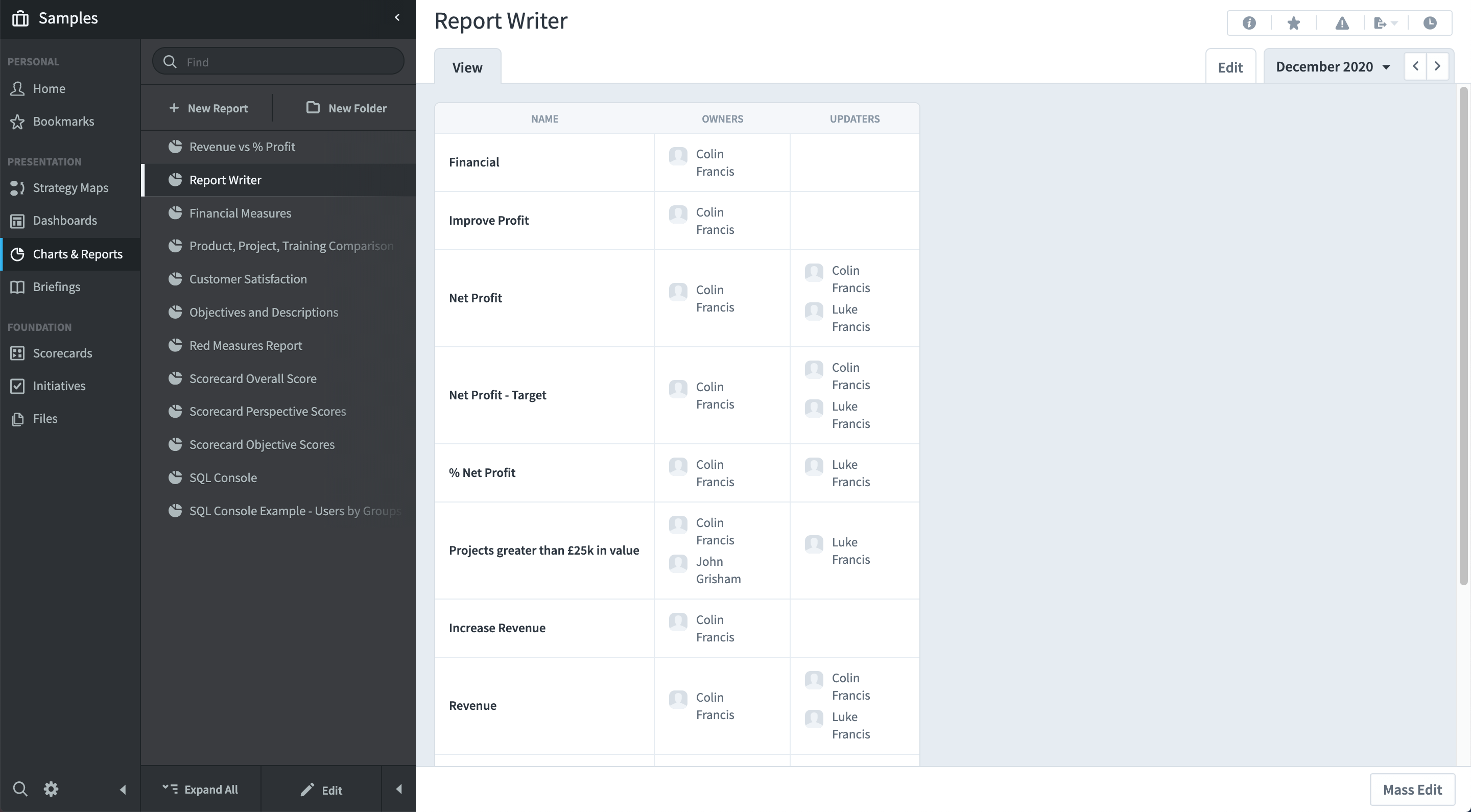Click the Mass Edit button
The height and width of the screenshot is (812, 1471).
tap(1412, 789)
